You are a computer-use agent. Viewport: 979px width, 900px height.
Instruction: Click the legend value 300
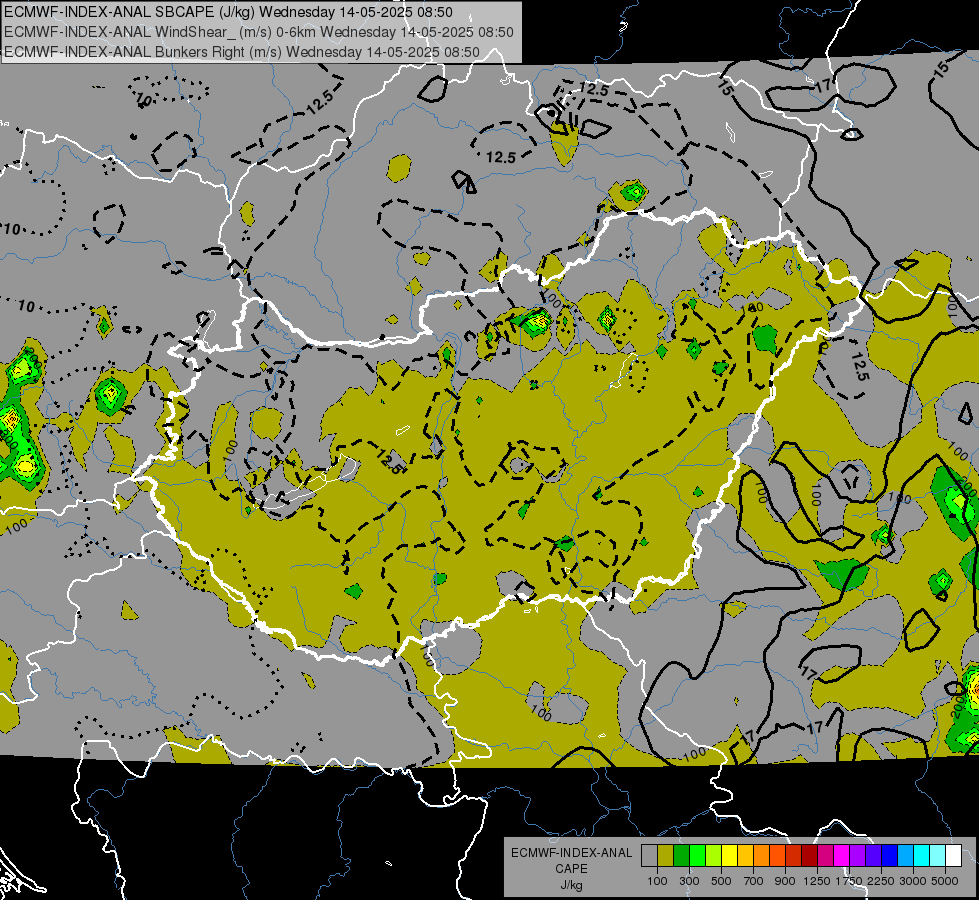689,881
